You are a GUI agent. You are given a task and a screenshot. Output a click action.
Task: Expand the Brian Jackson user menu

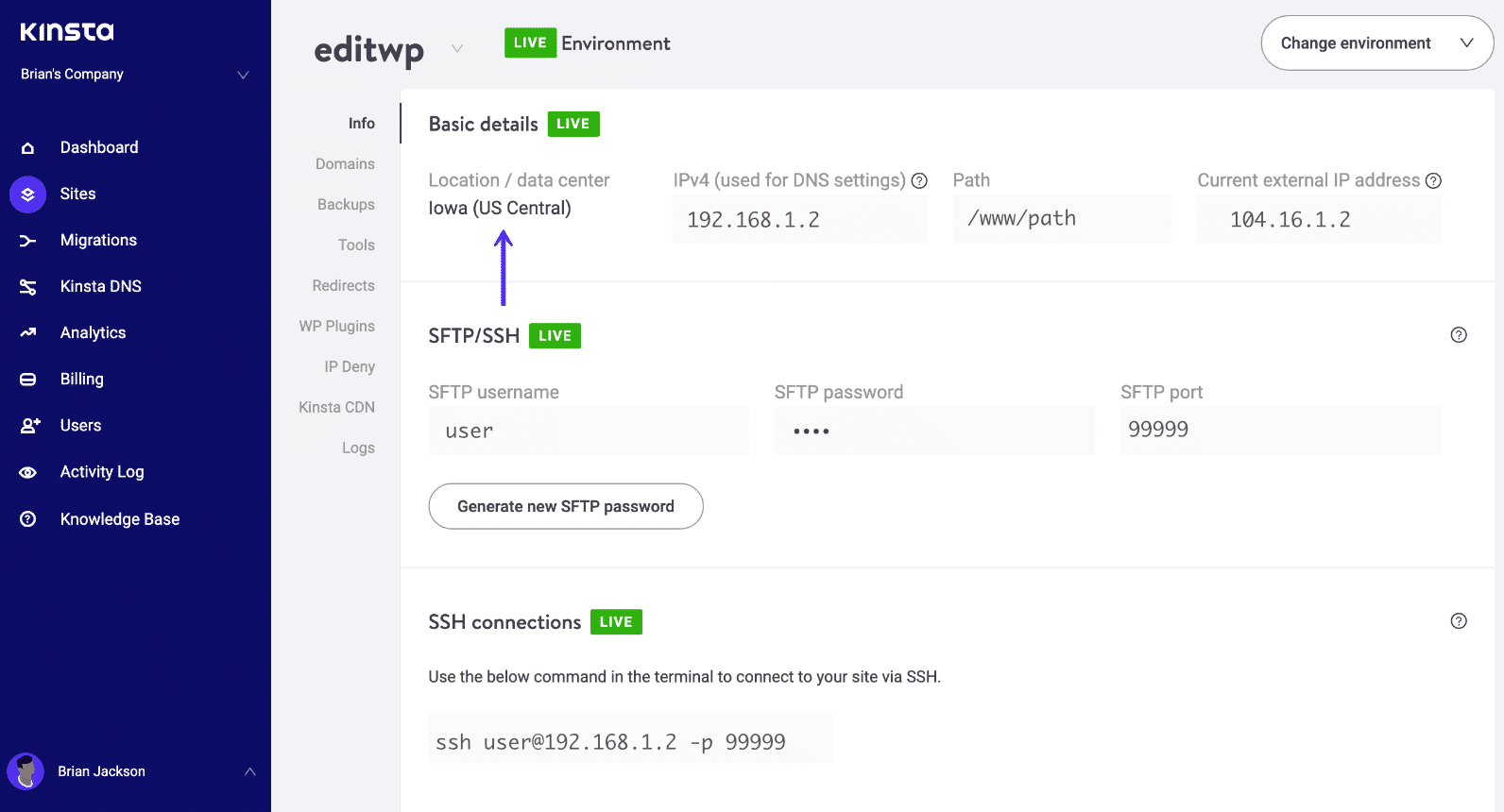click(249, 771)
